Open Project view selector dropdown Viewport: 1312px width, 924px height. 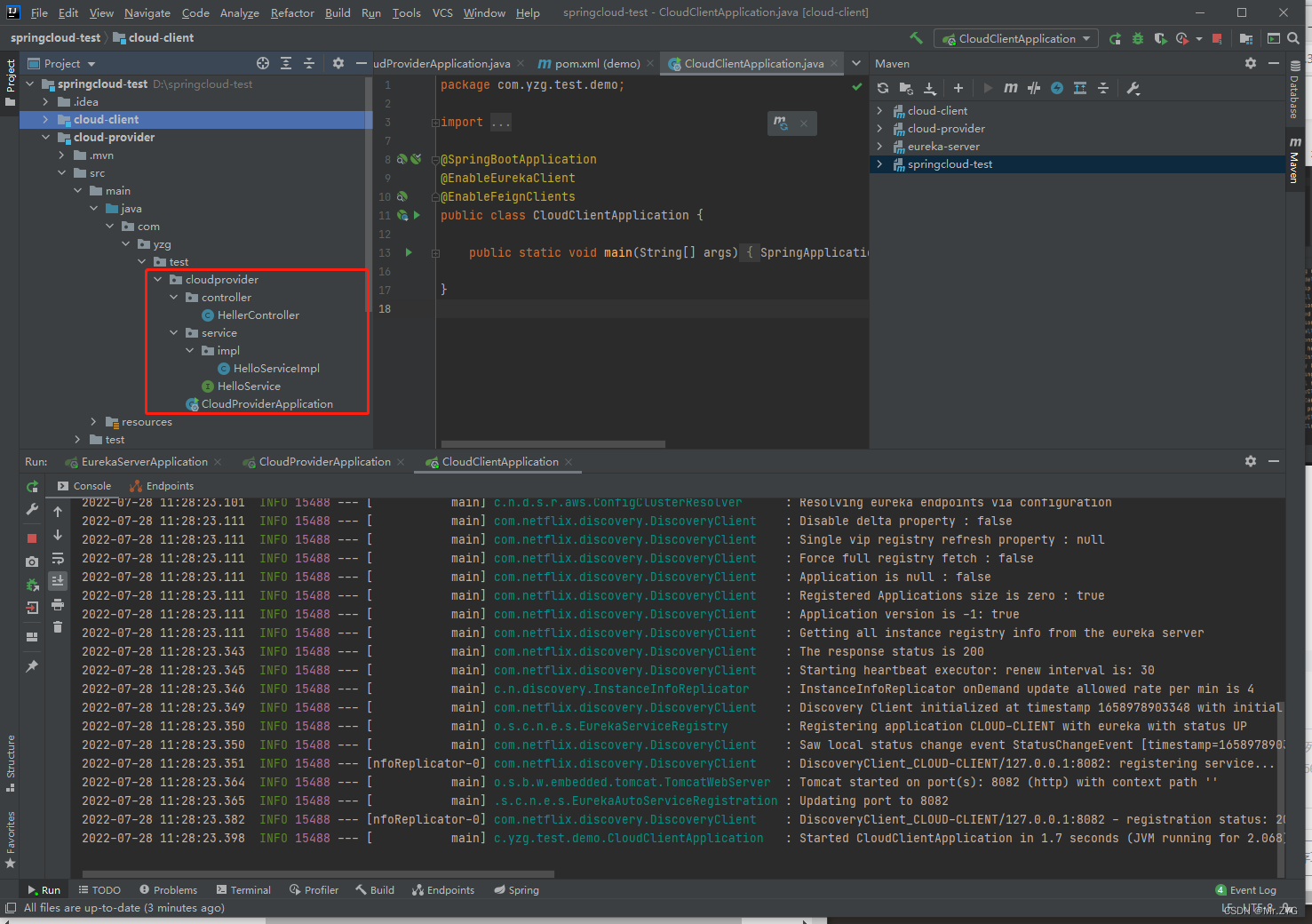click(61, 63)
